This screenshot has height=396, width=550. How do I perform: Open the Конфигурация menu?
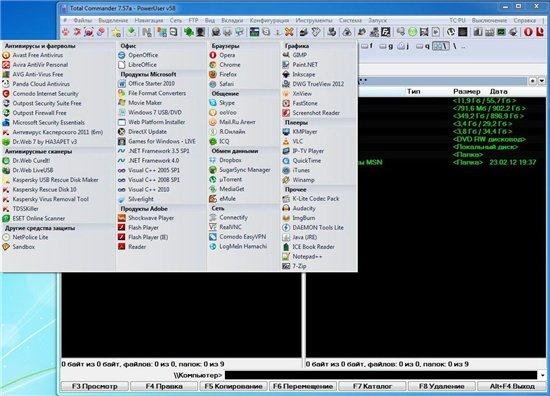269,21
